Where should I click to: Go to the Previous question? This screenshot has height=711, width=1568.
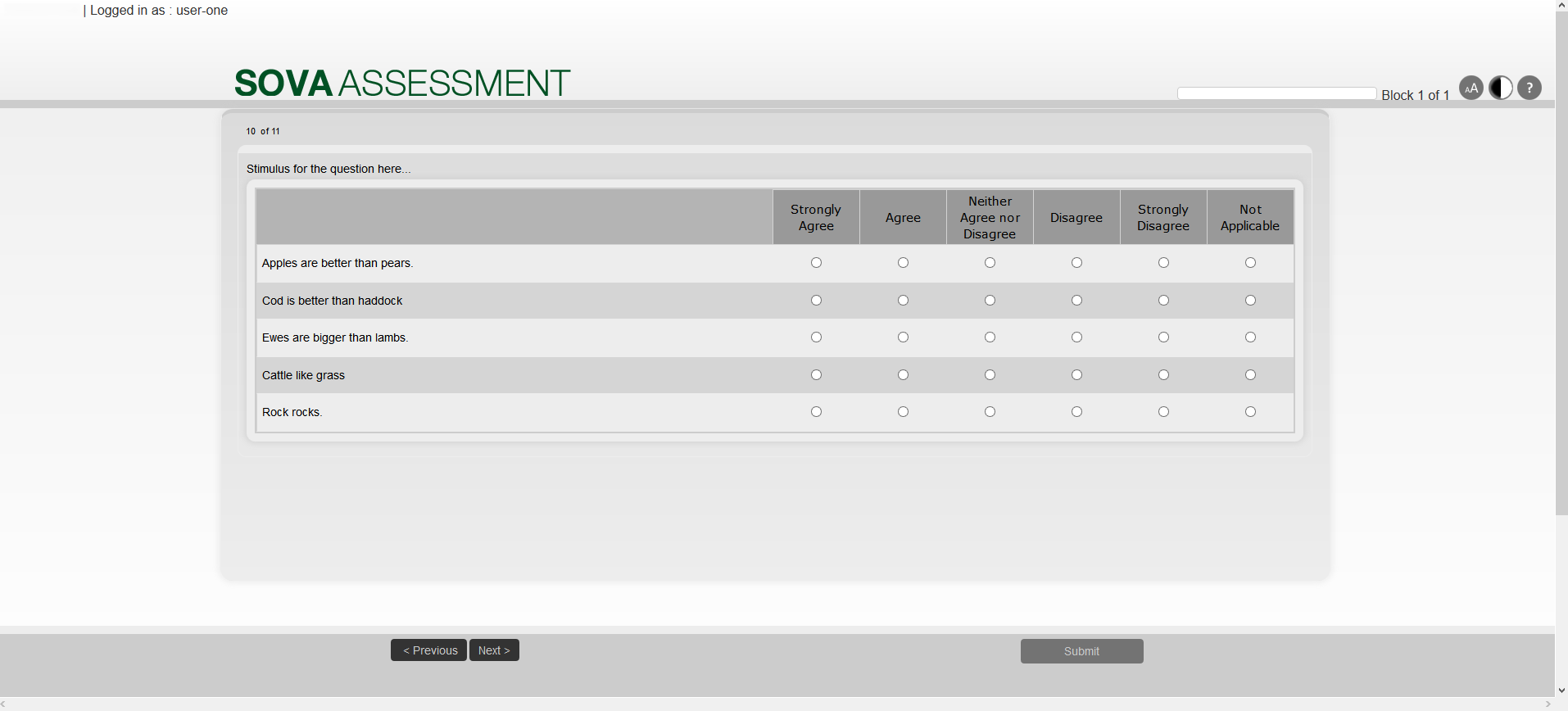(x=428, y=650)
